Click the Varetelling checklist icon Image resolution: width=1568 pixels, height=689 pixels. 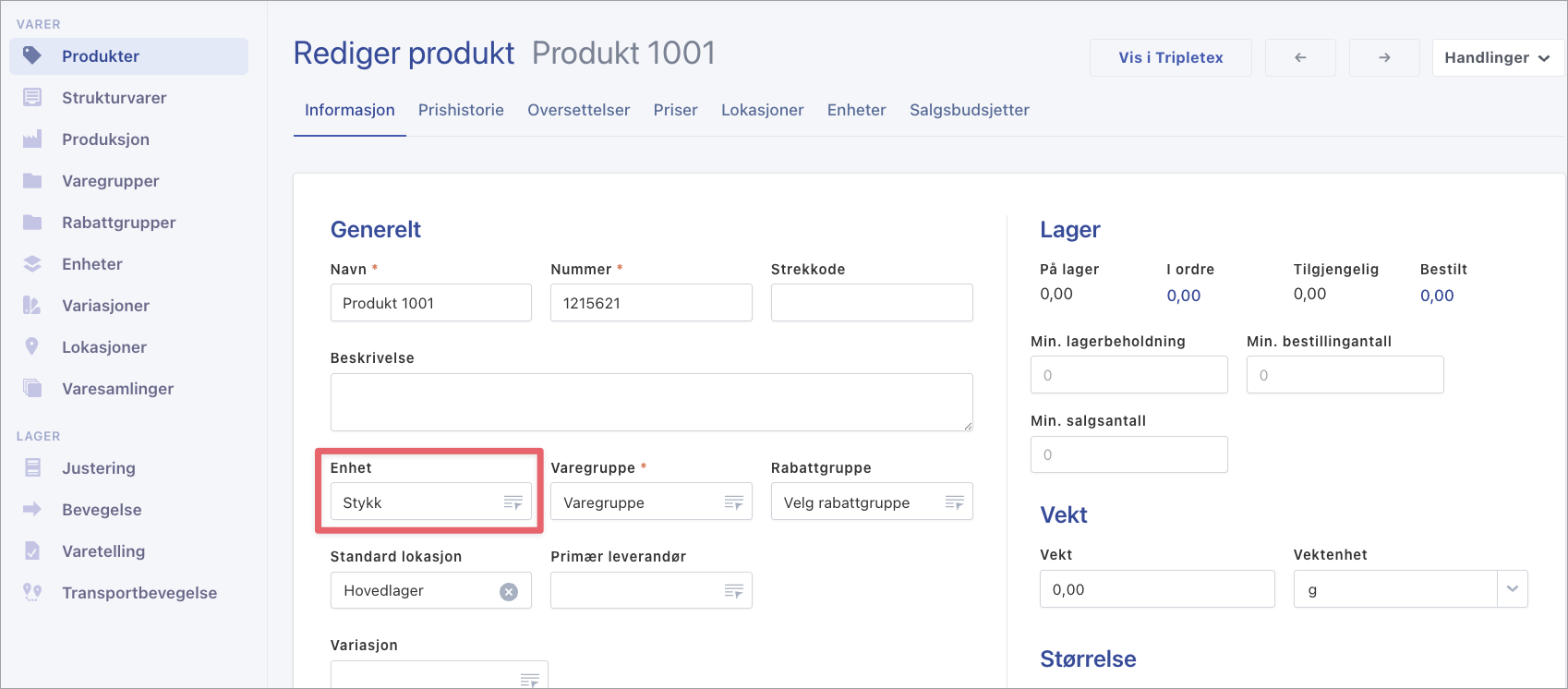(x=32, y=551)
